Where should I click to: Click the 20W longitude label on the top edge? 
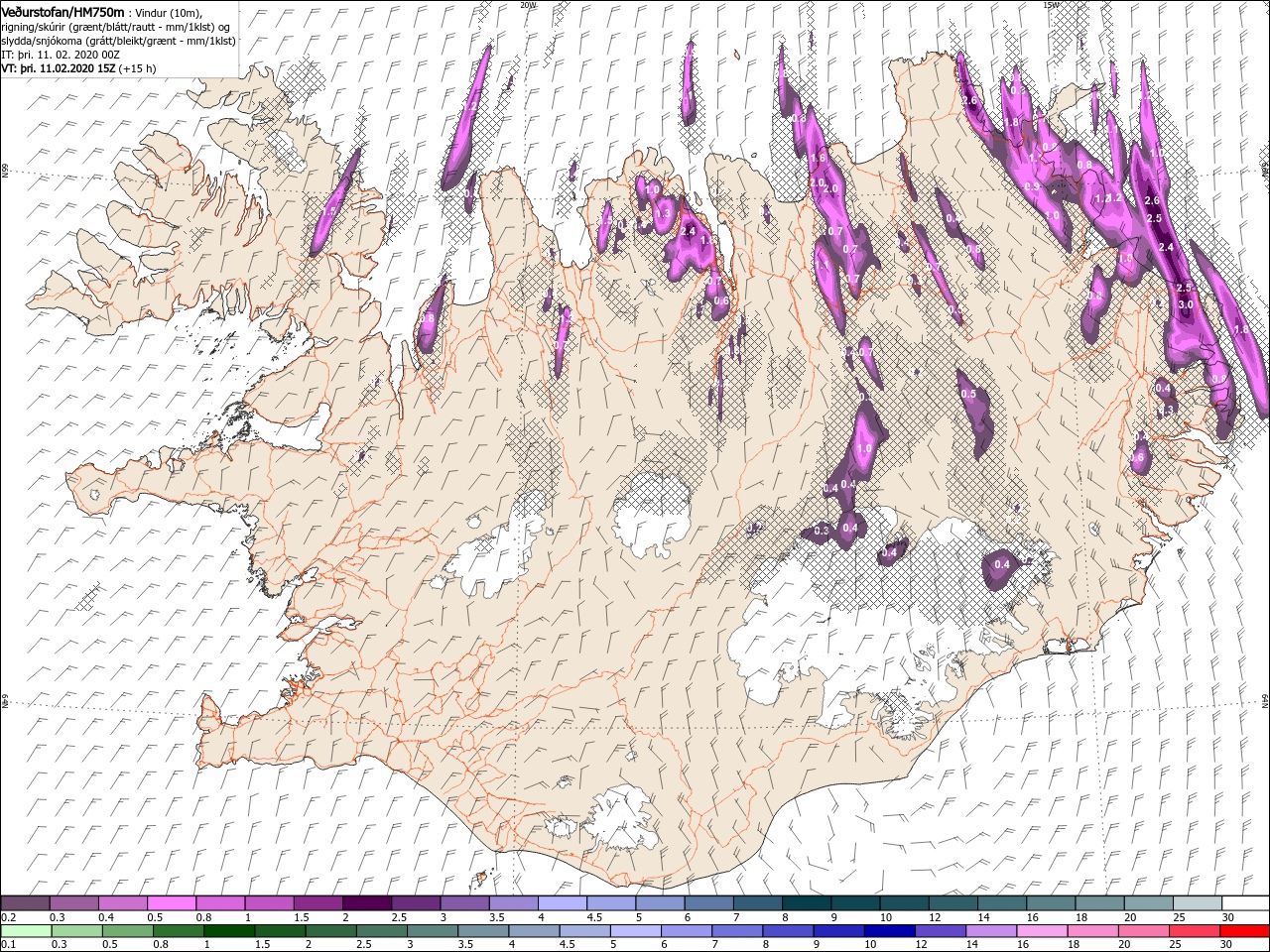click(x=527, y=4)
